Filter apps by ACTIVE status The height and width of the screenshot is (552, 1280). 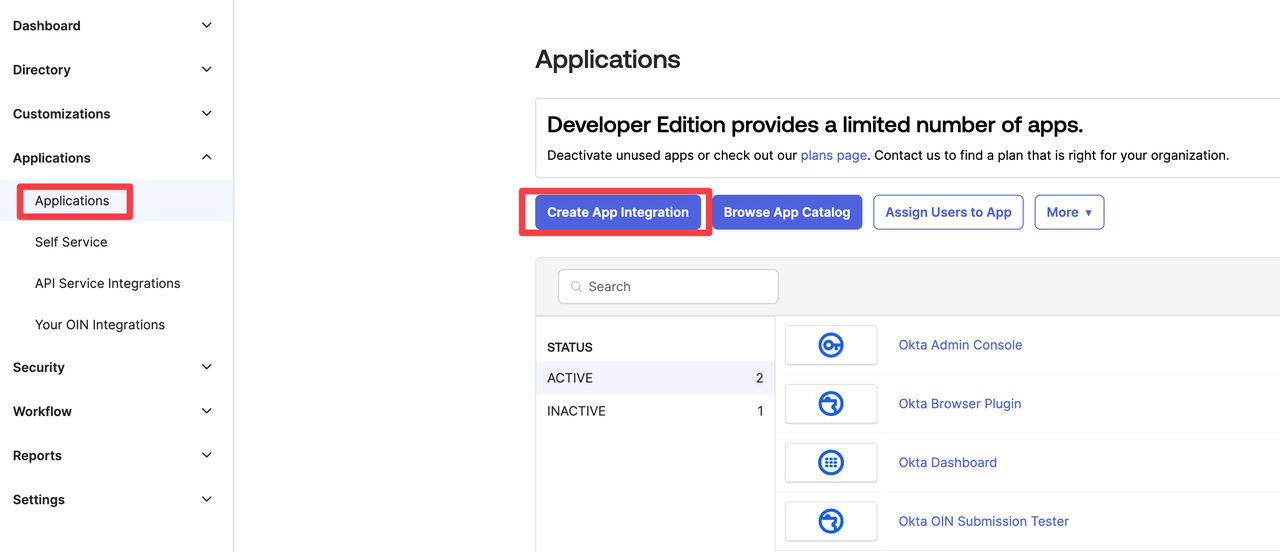[655, 378]
